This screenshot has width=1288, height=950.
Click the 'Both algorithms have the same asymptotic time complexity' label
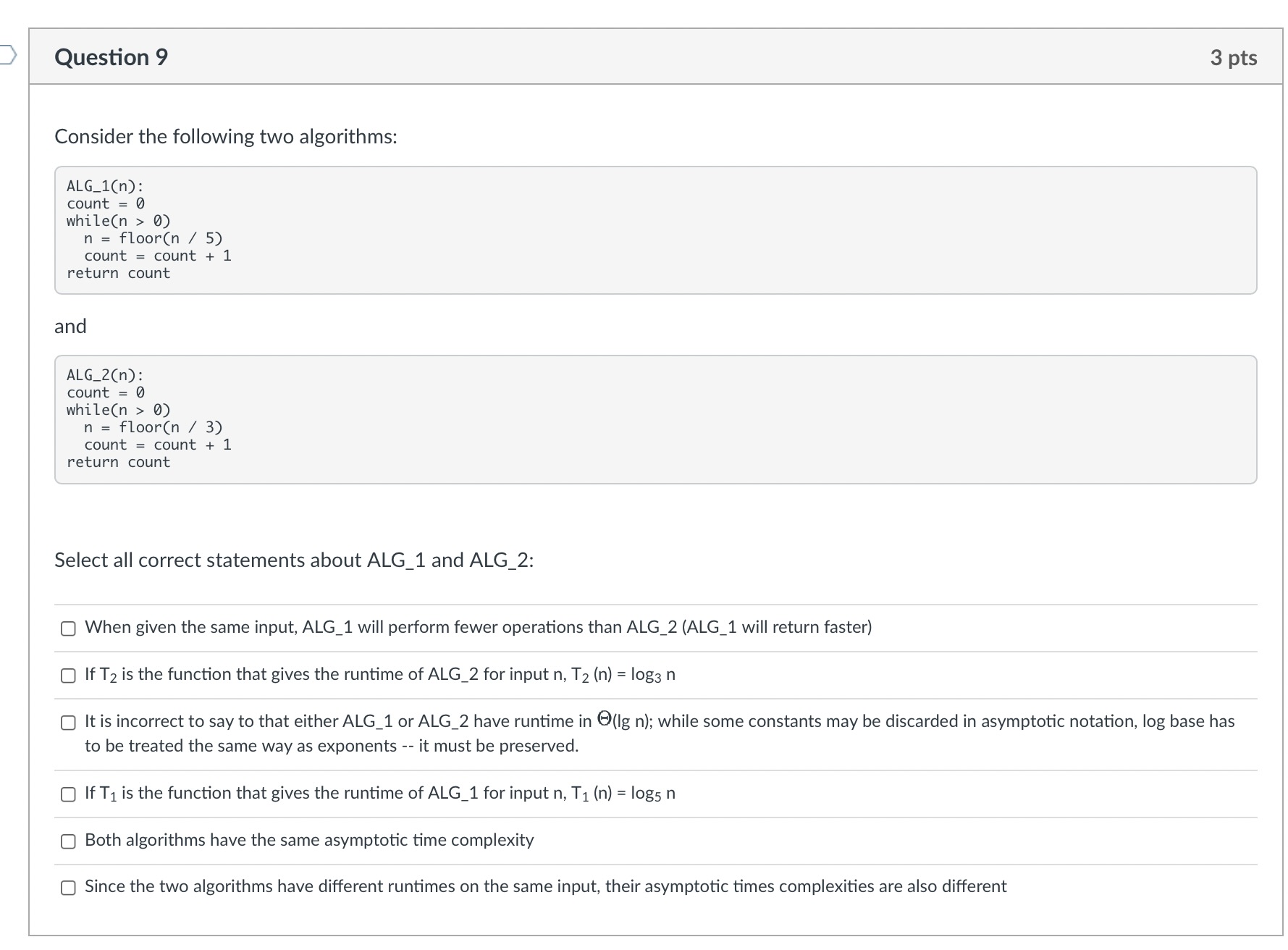point(309,840)
